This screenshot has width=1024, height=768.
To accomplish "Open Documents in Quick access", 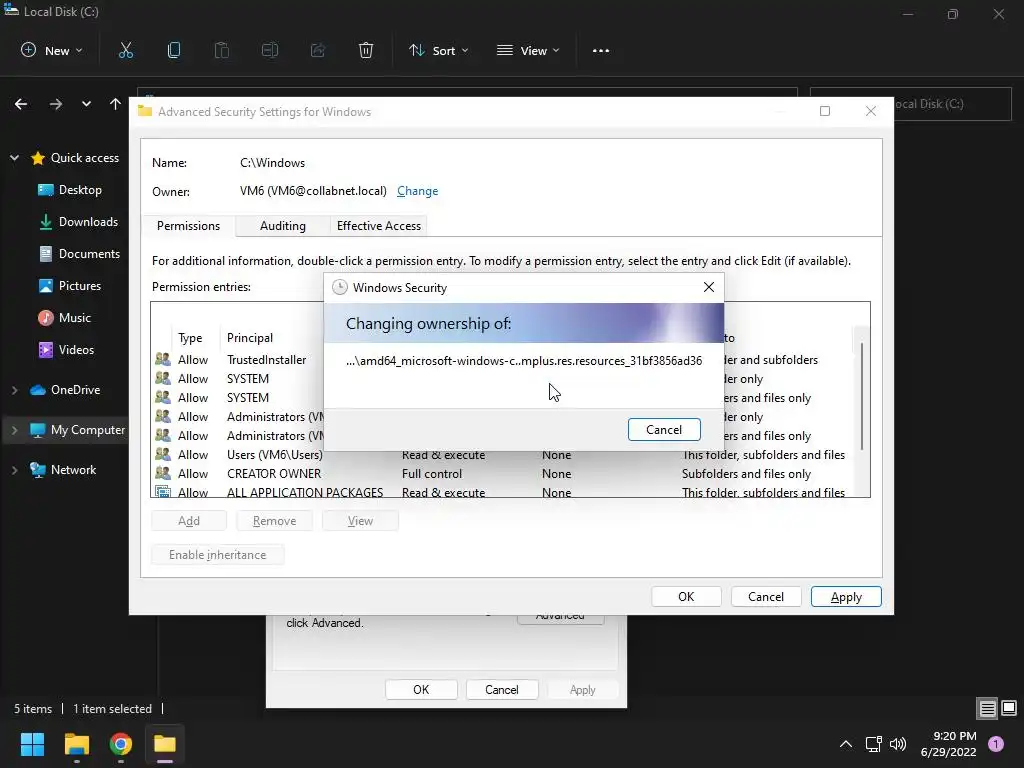I will tap(79, 254).
